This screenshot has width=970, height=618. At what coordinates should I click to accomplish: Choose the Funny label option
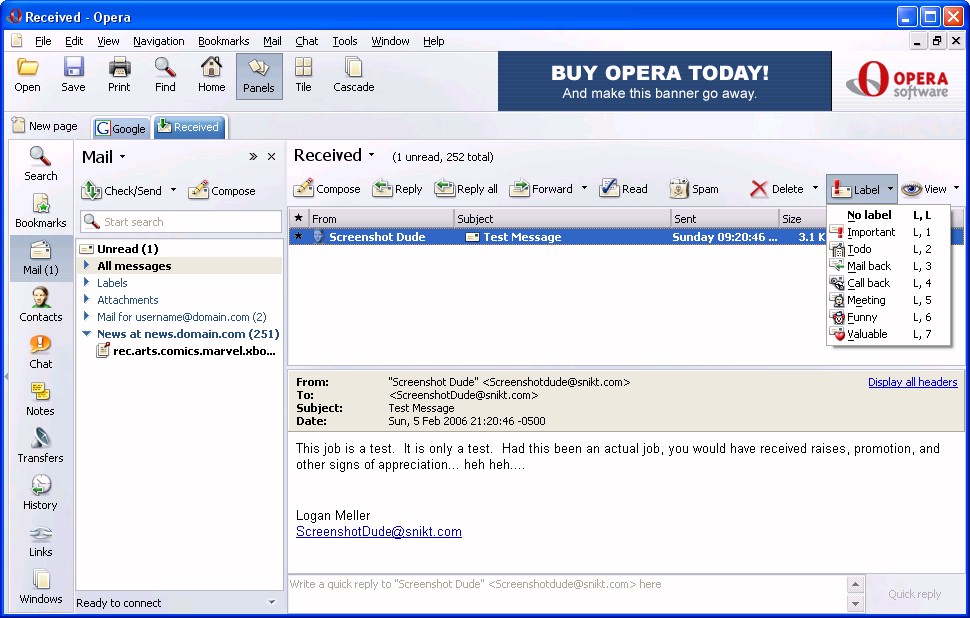pyautogui.click(x=862, y=317)
